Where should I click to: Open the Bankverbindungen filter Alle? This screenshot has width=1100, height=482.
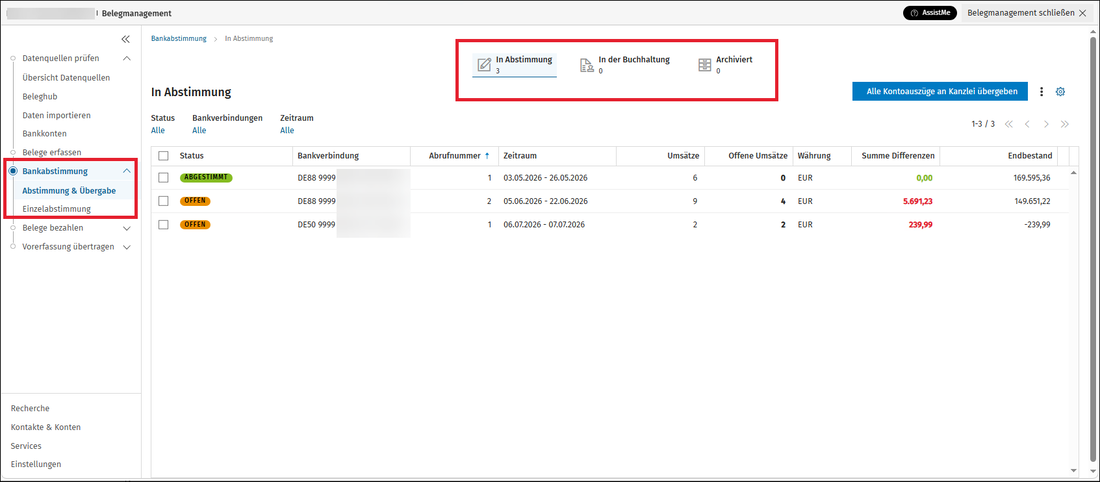coord(199,130)
